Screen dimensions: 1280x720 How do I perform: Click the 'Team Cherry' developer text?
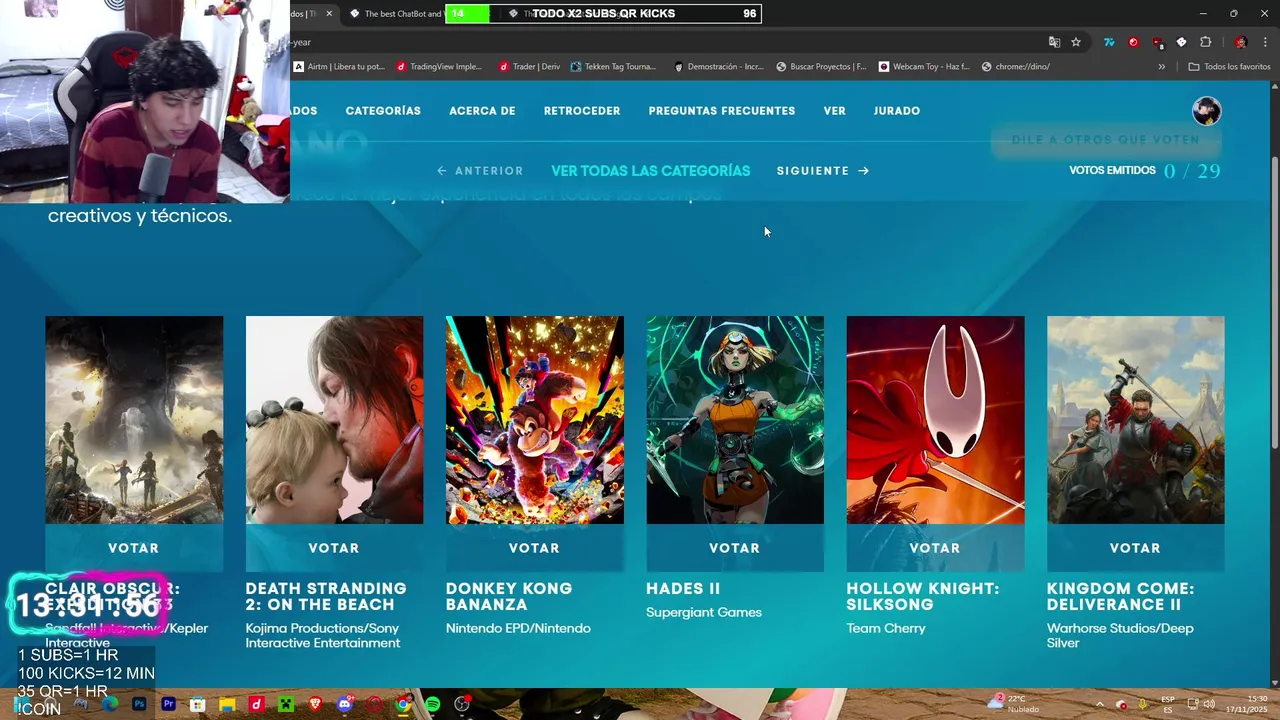tap(886, 629)
